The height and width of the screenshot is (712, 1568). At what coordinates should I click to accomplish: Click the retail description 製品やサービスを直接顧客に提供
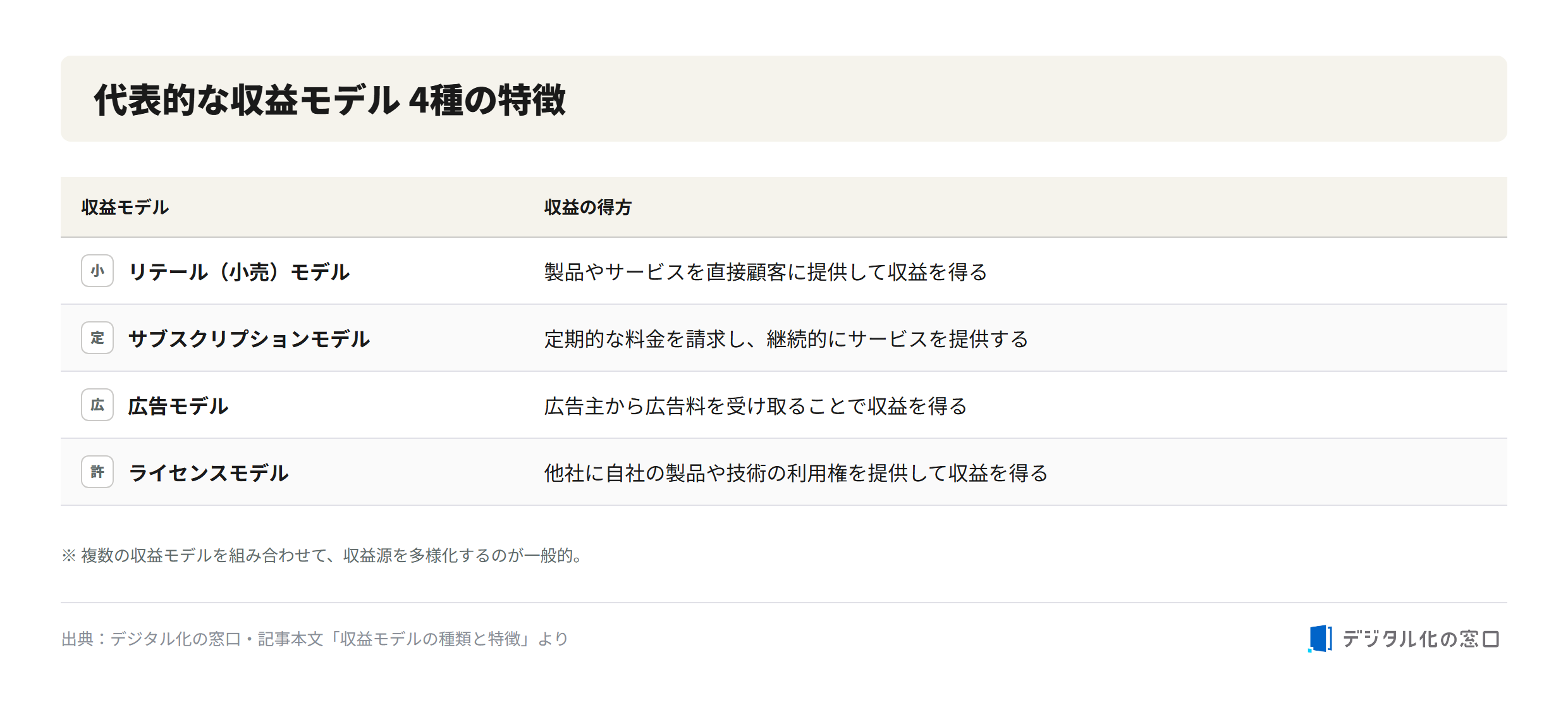point(766,272)
